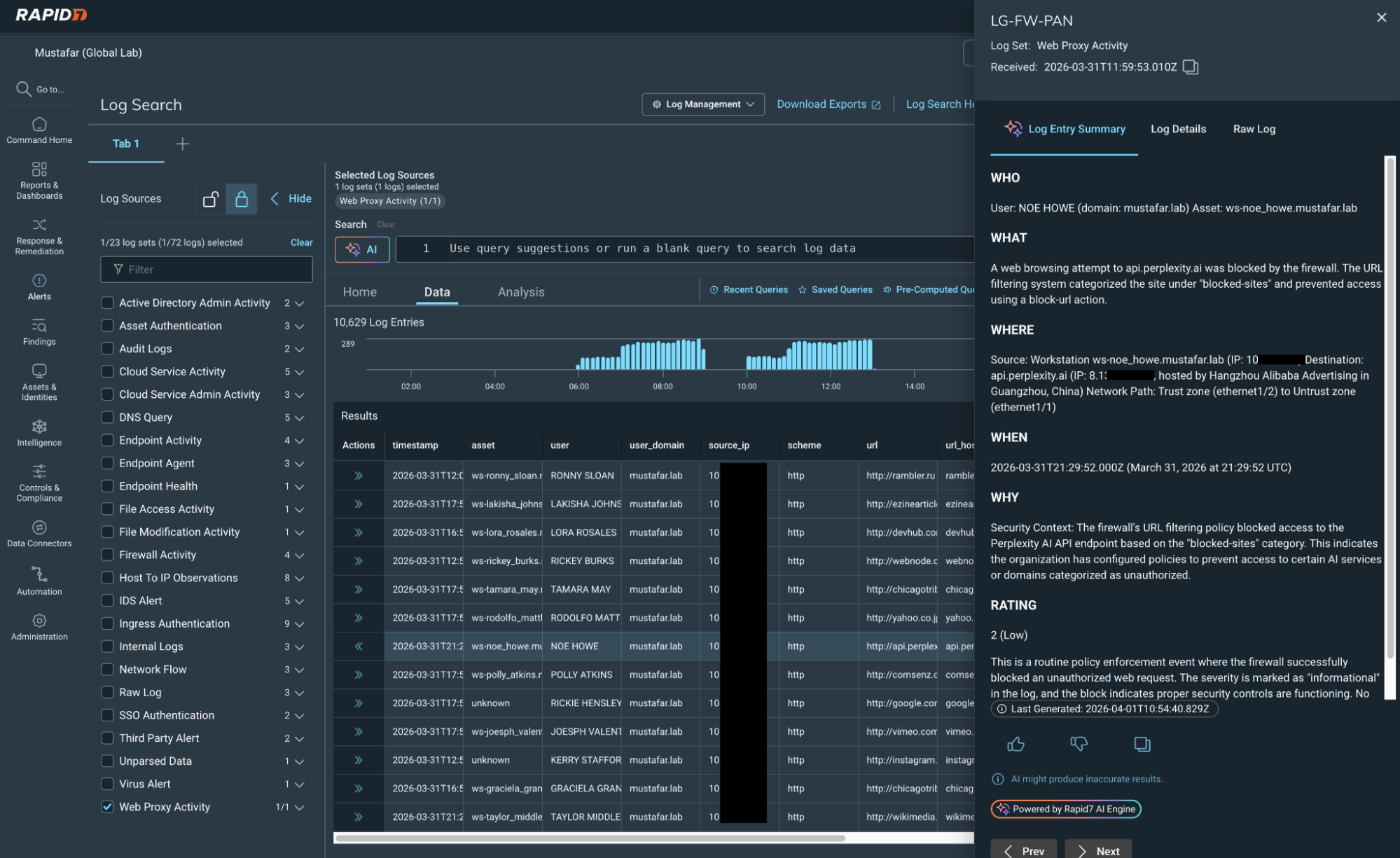The image size is (1400, 858).
Task: Click inside the Filter log sets field
Action: (206, 269)
